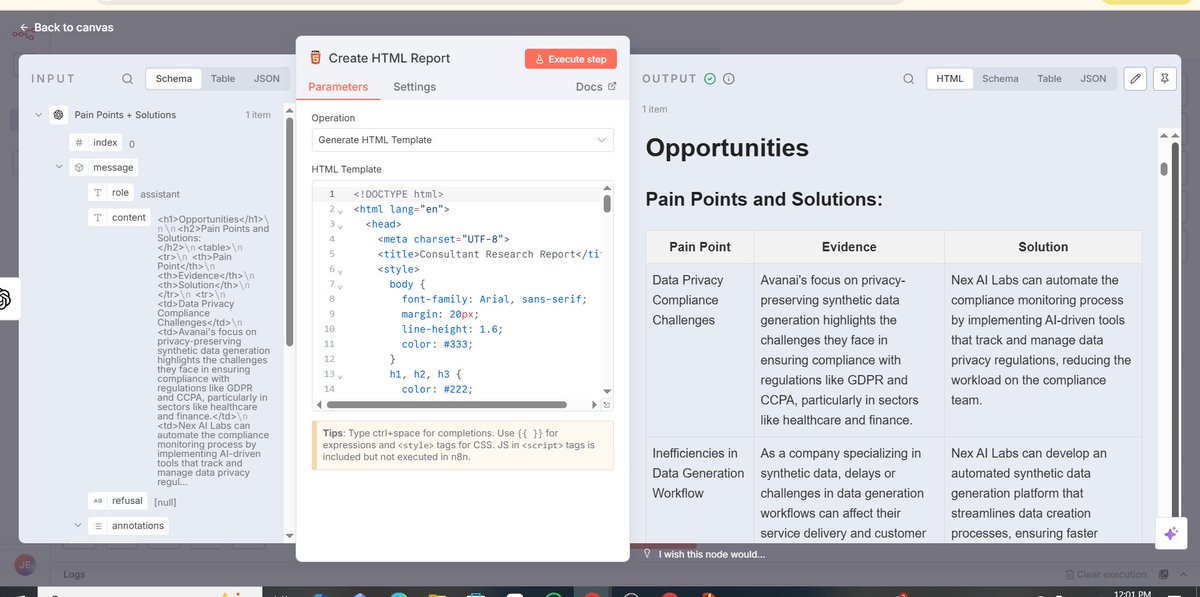
Task: Switch INPUT view to JSON
Action: [267, 79]
